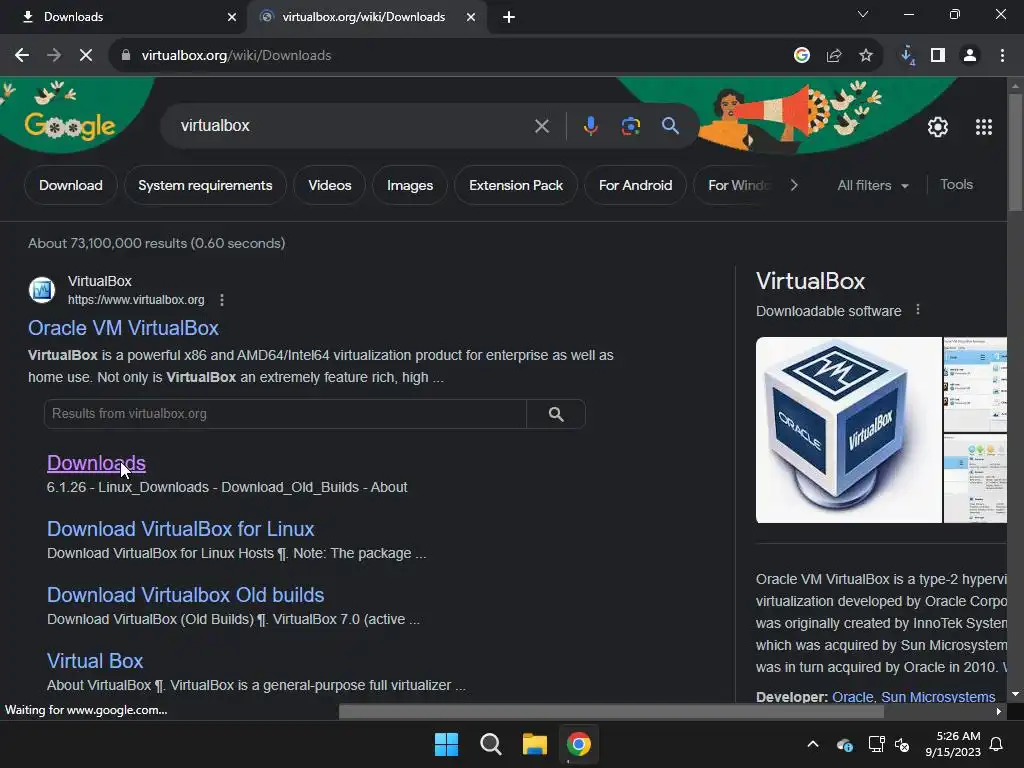Open the share page icon

click(834, 56)
